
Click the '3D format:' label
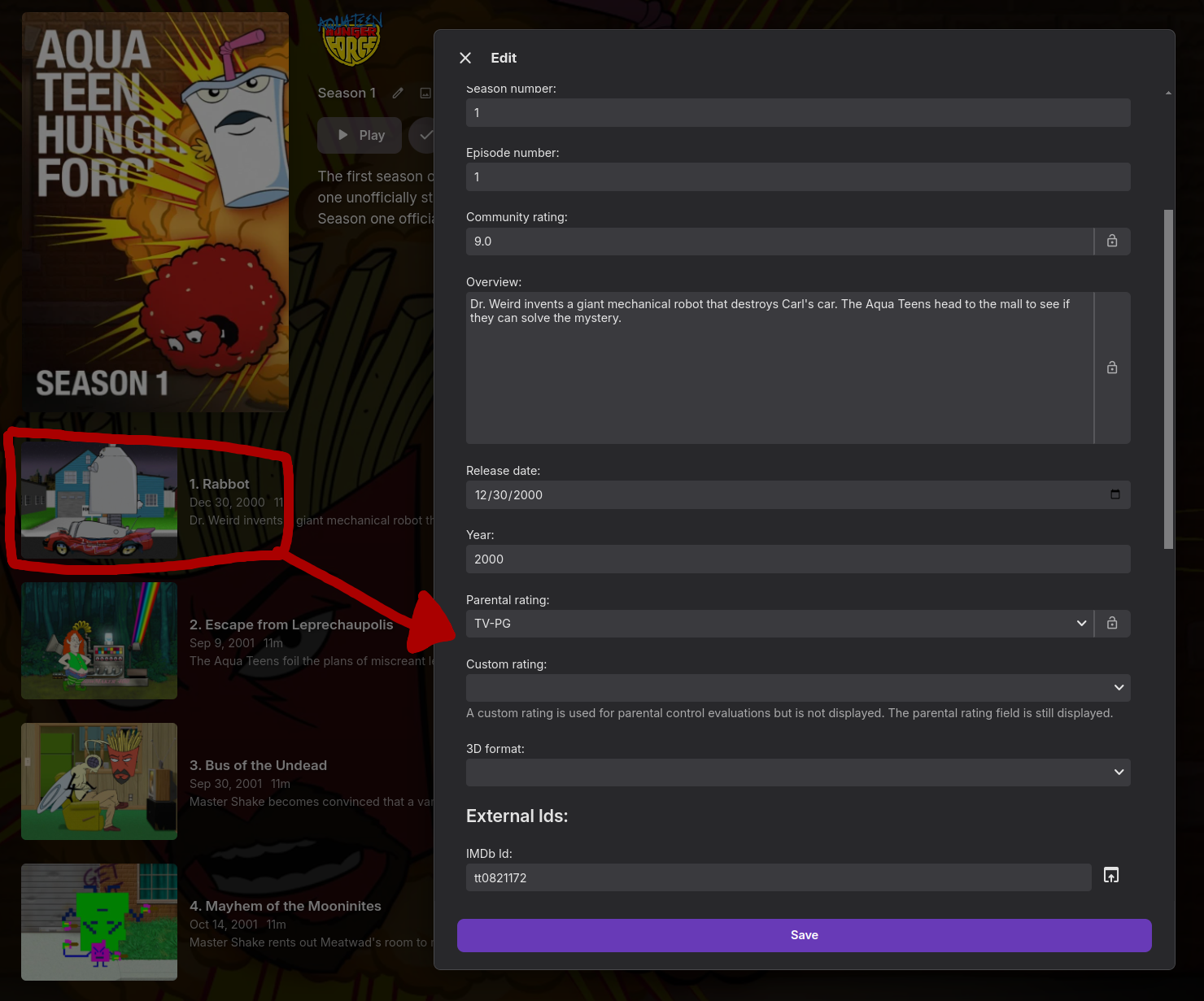pyautogui.click(x=495, y=749)
